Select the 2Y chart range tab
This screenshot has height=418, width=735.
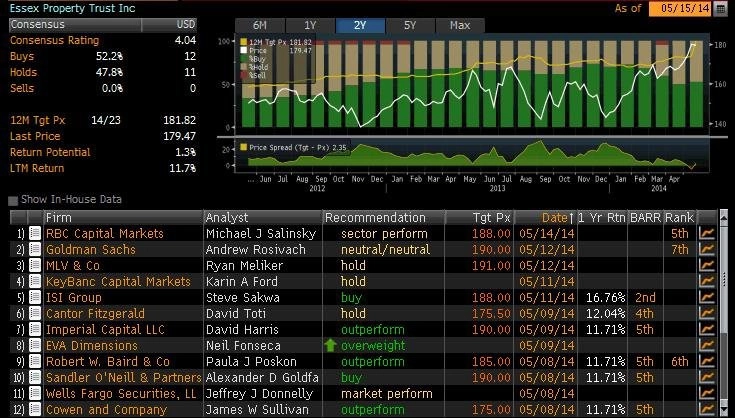(x=360, y=25)
